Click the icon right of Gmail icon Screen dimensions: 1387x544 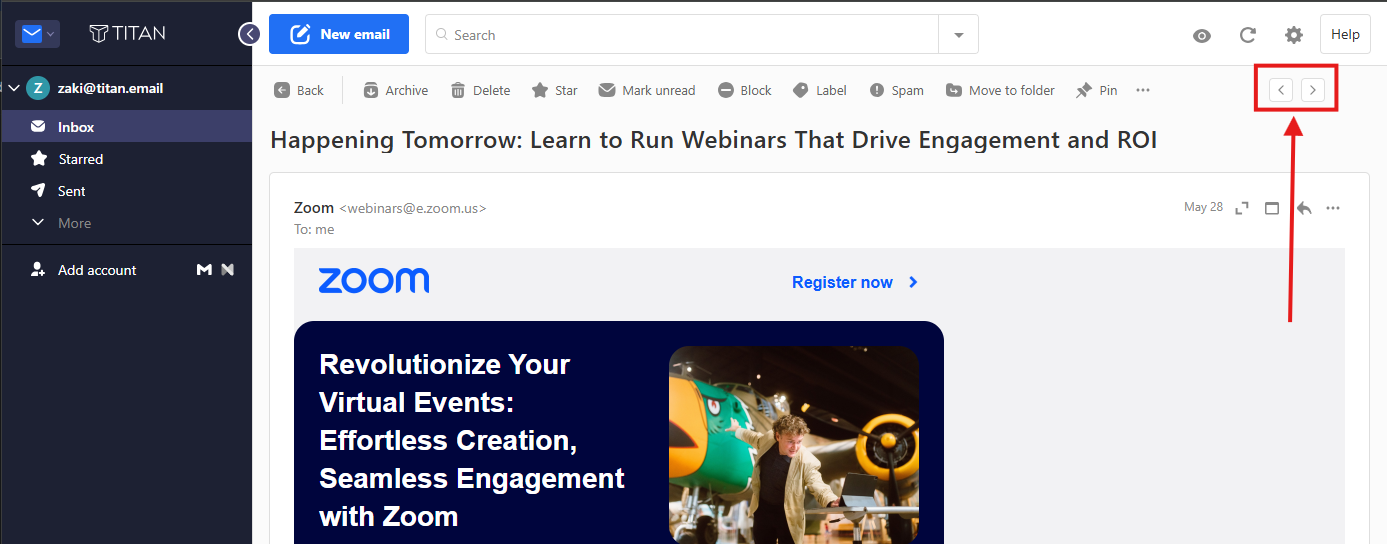pos(227,270)
